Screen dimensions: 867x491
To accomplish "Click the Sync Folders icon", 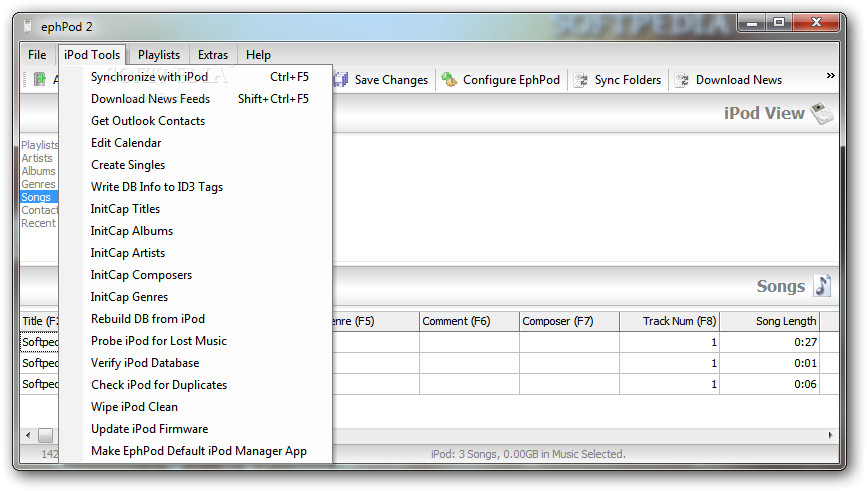I will (x=581, y=80).
